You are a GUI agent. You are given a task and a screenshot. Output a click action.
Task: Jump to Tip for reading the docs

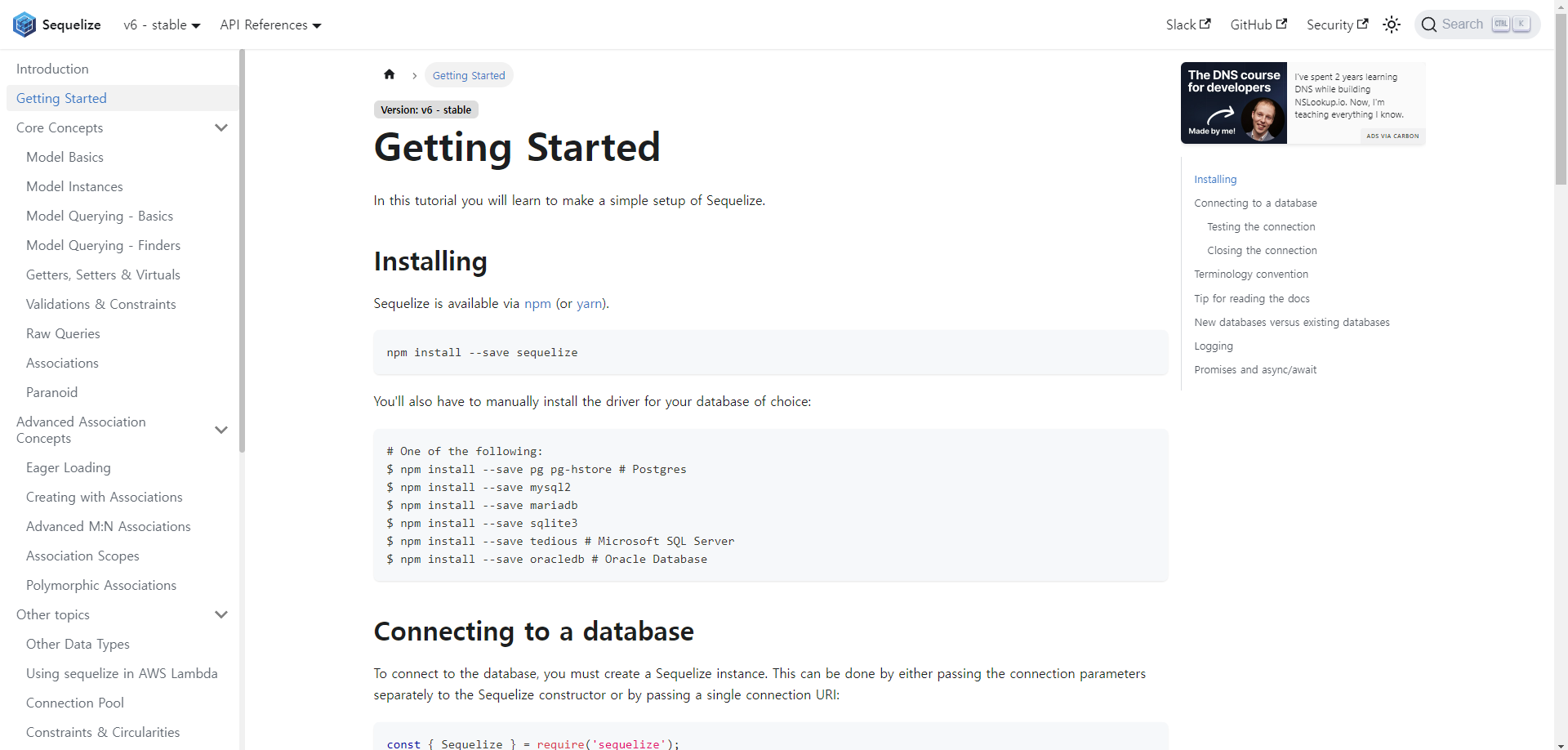click(1252, 298)
